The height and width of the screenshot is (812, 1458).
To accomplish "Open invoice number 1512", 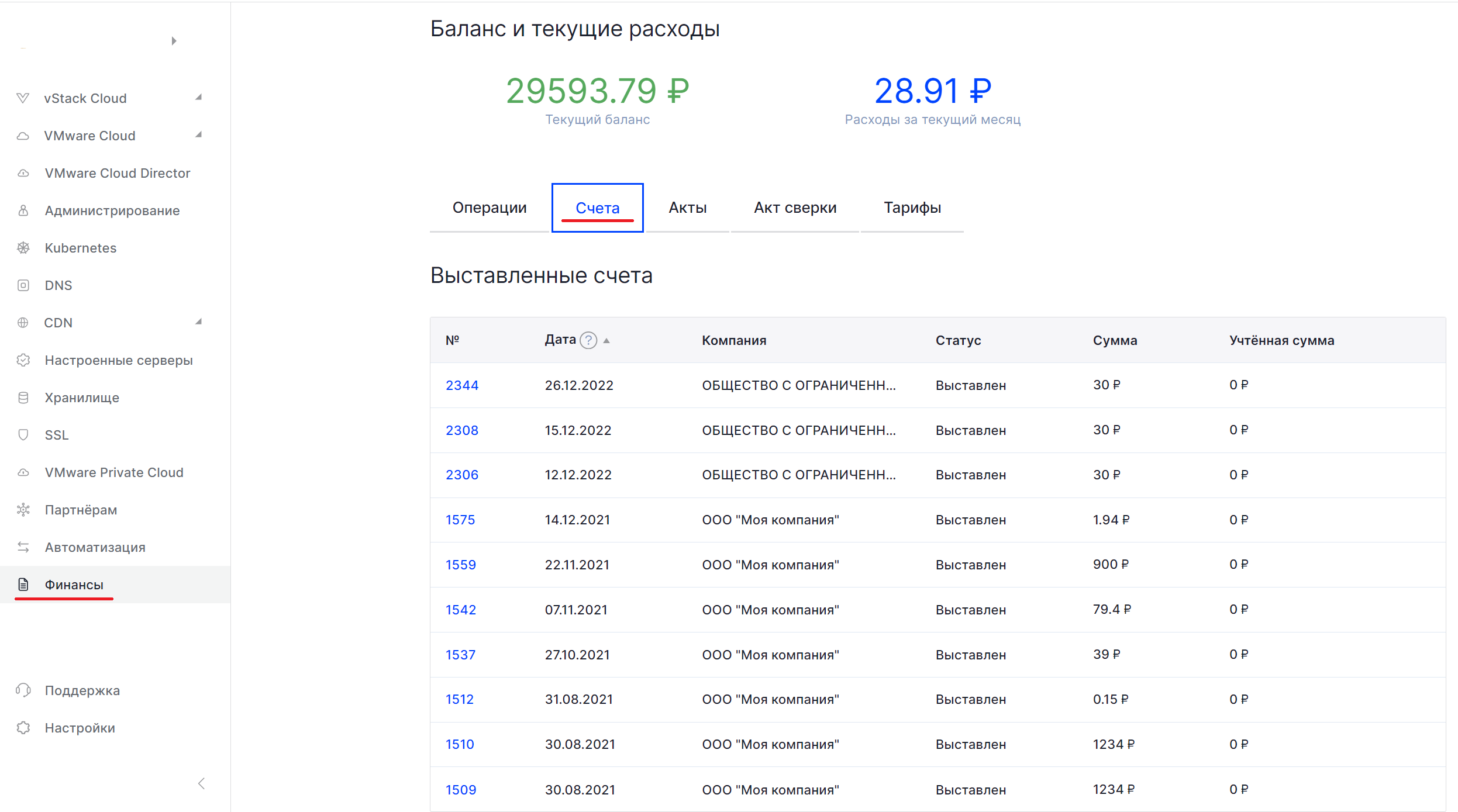I will tap(460, 699).
